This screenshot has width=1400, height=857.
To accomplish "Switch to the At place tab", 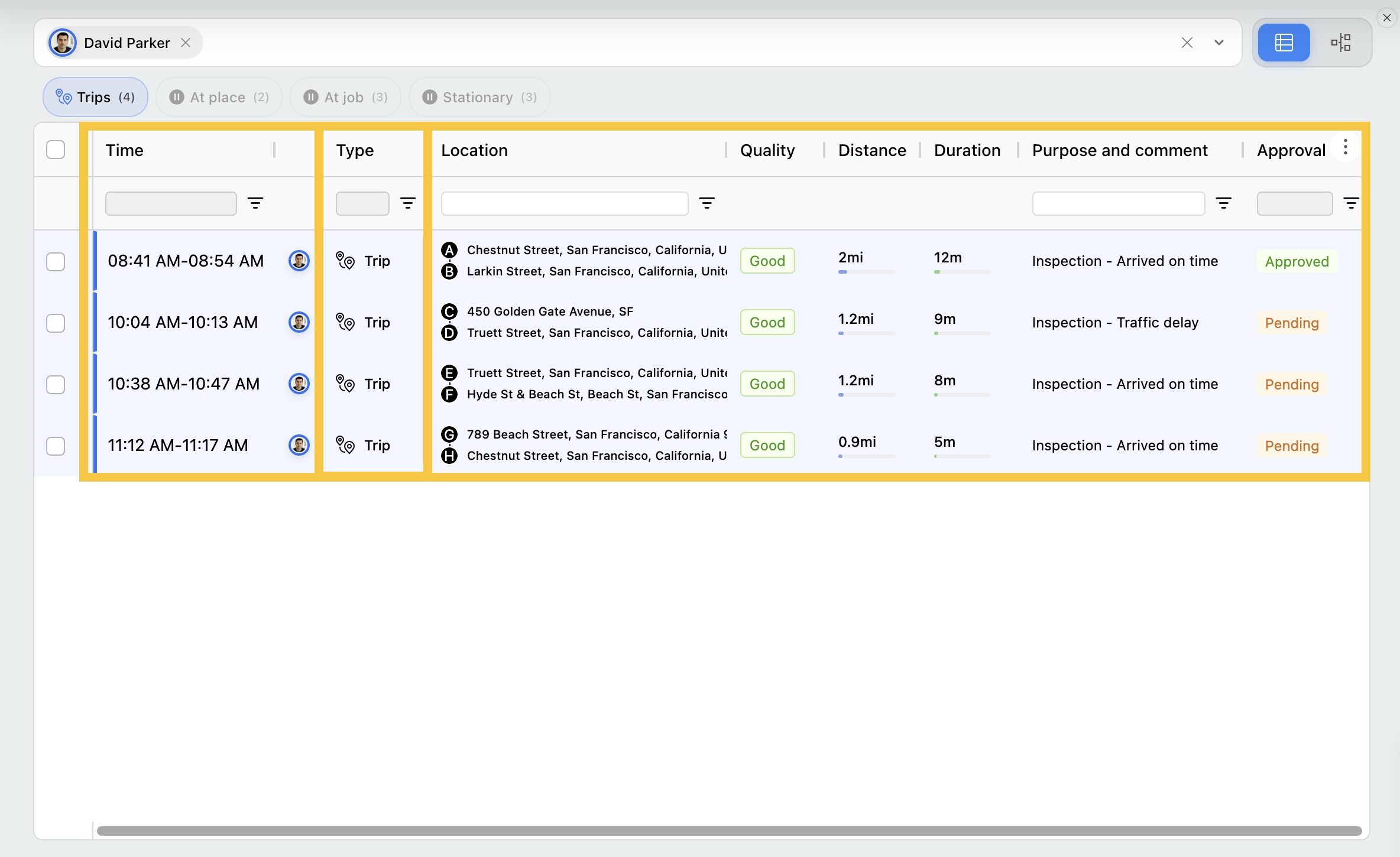I will click(x=219, y=97).
